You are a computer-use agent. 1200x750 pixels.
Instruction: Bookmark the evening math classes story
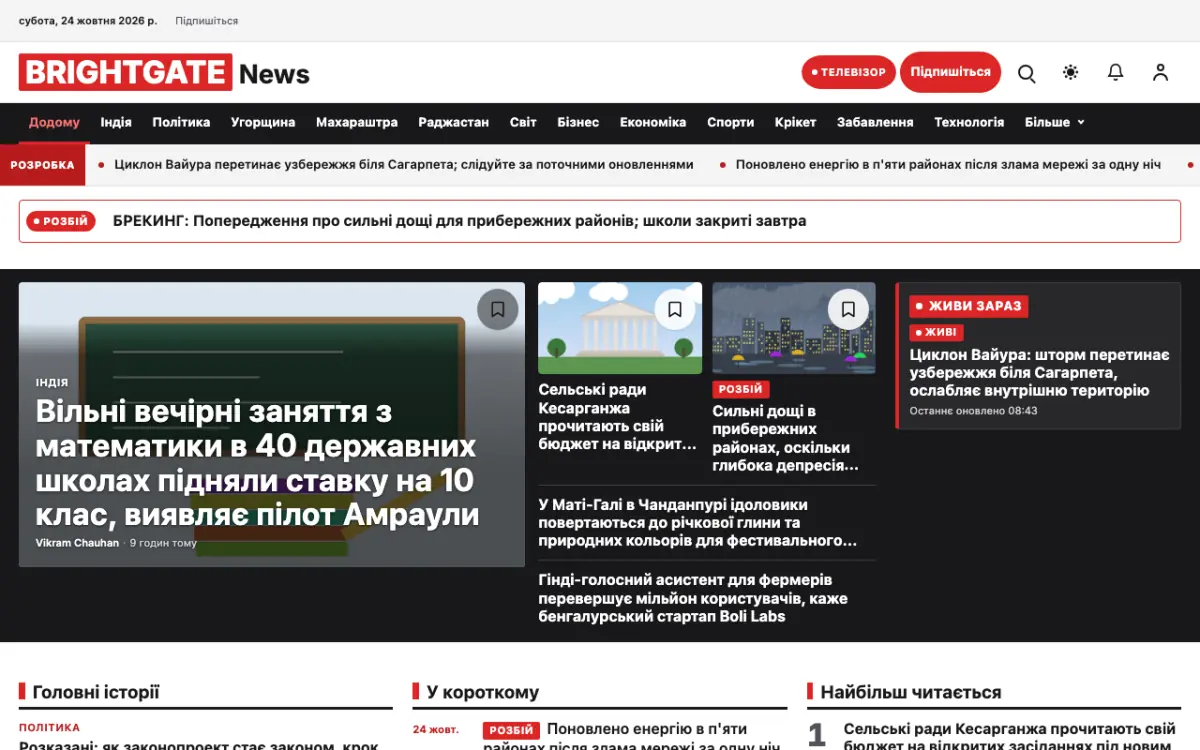pos(498,309)
